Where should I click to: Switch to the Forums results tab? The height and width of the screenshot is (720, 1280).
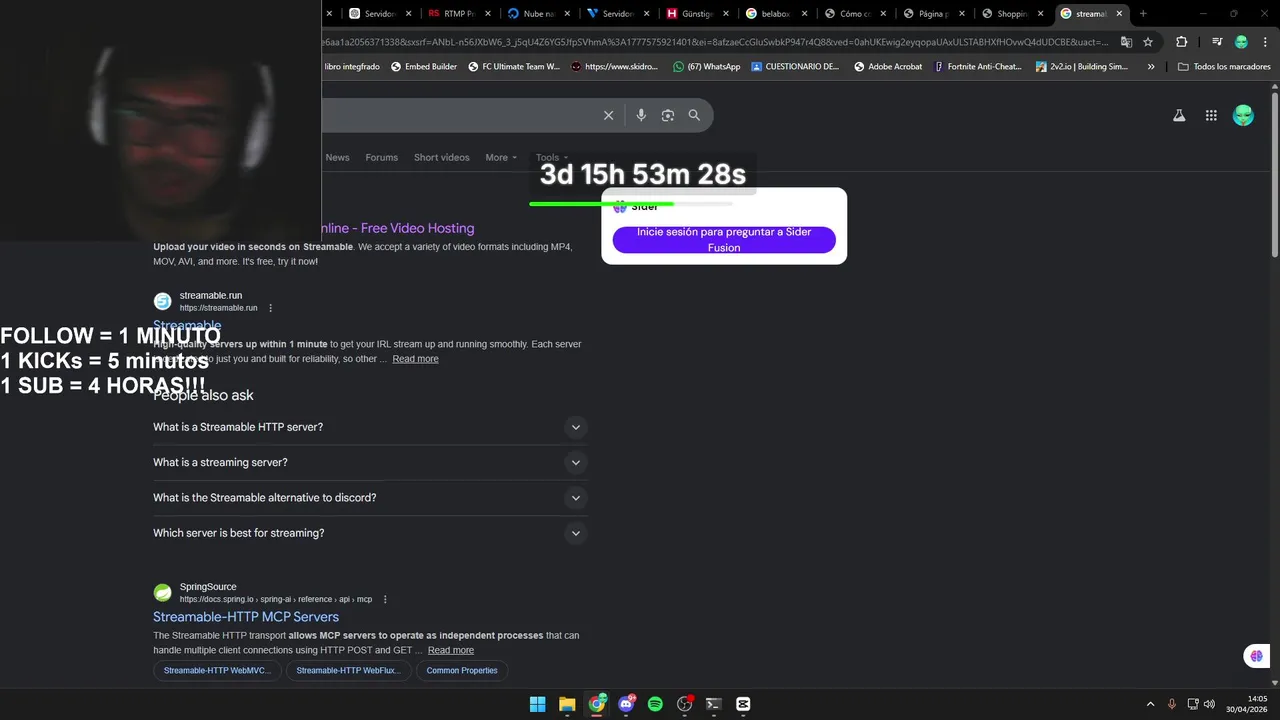click(381, 157)
